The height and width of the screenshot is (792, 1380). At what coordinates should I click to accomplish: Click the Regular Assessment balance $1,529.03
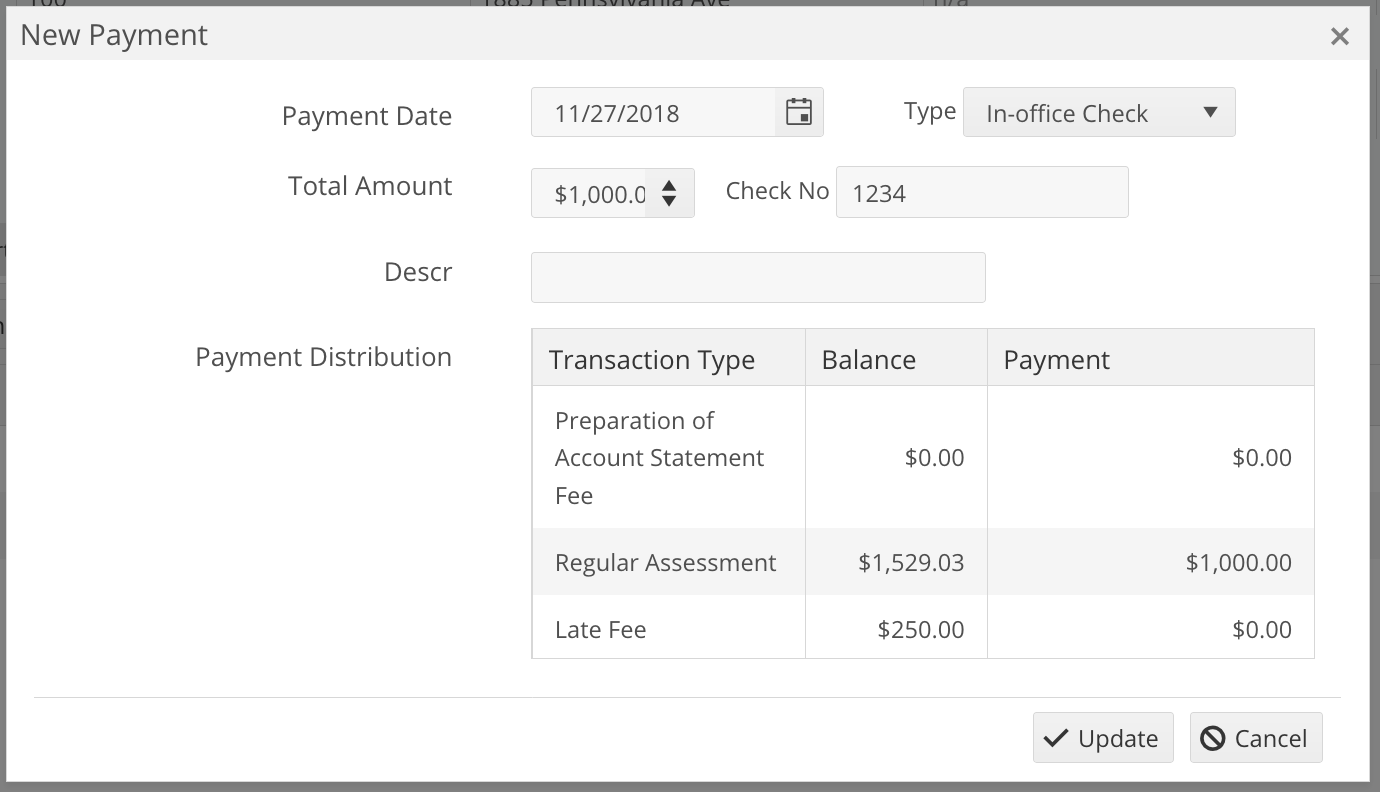[910, 563]
